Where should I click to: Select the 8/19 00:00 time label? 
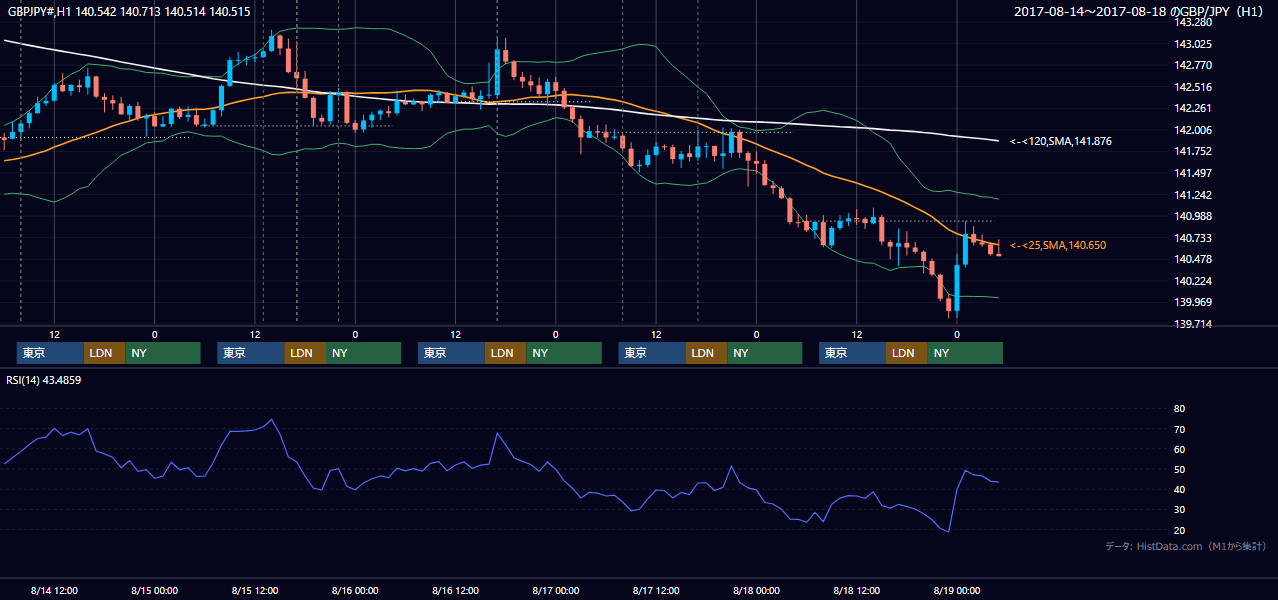(x=957, y=591)
